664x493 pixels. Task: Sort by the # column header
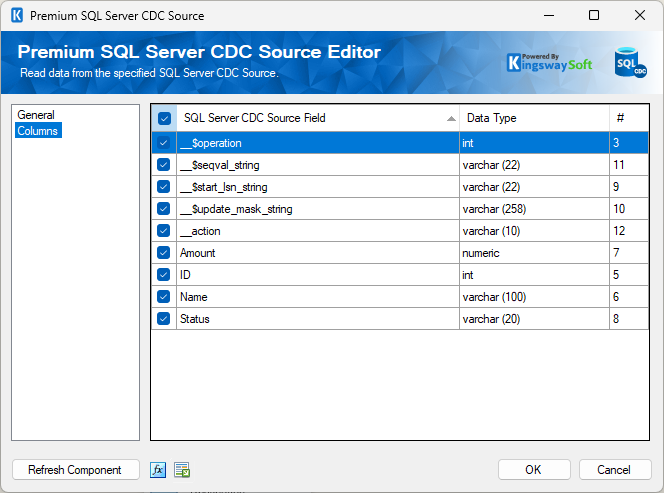click(x=629, y=118)
